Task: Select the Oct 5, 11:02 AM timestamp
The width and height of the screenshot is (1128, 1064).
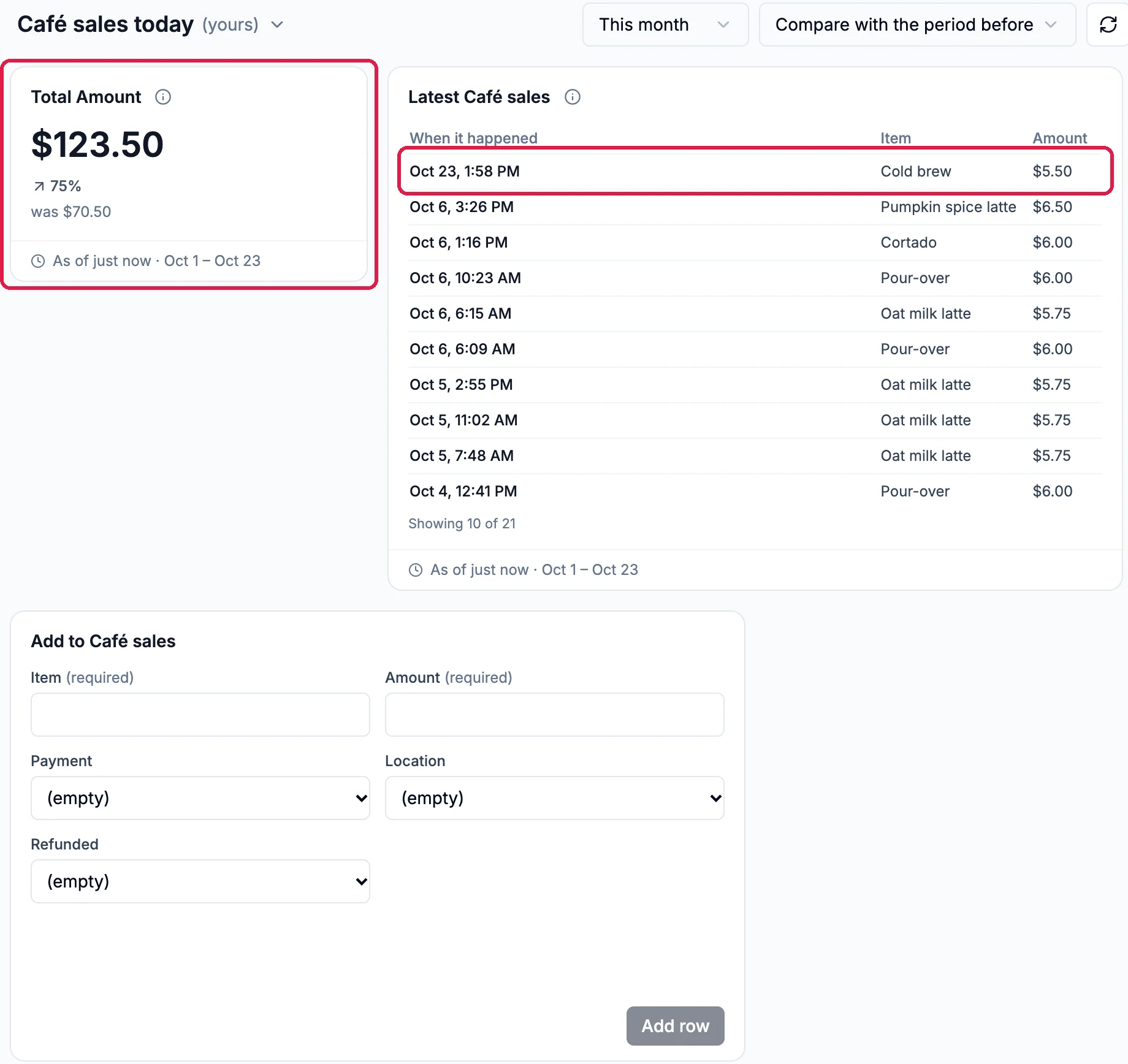Action: point(463,420)
